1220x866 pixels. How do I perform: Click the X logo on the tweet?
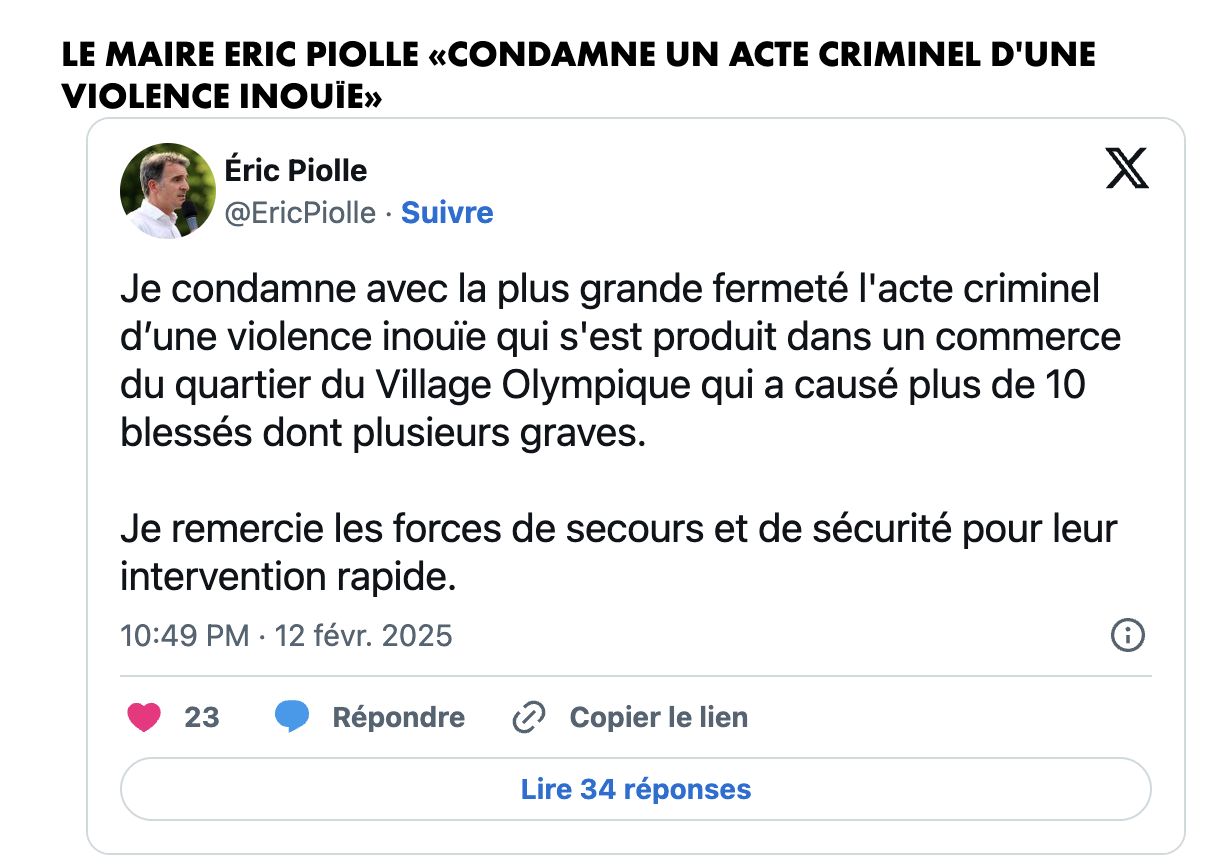coord(1127,167)
